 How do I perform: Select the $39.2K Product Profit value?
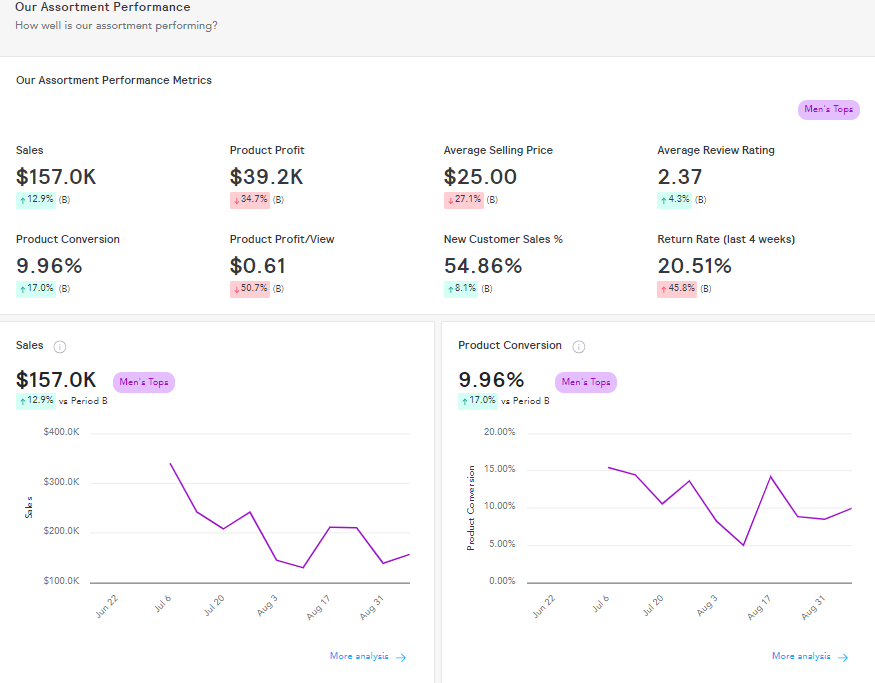click(266, 177)
